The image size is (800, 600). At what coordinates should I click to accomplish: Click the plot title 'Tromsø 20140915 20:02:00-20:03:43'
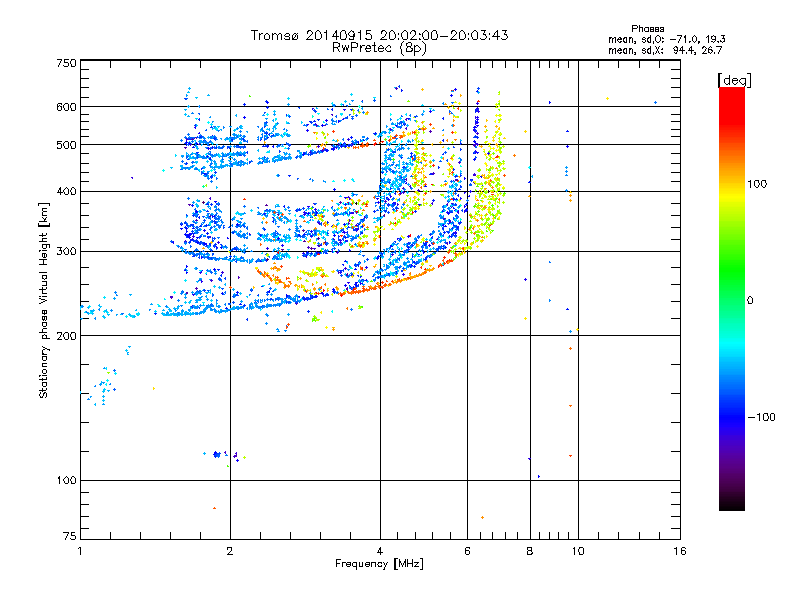pyautogui.click(x=379, y=35)
